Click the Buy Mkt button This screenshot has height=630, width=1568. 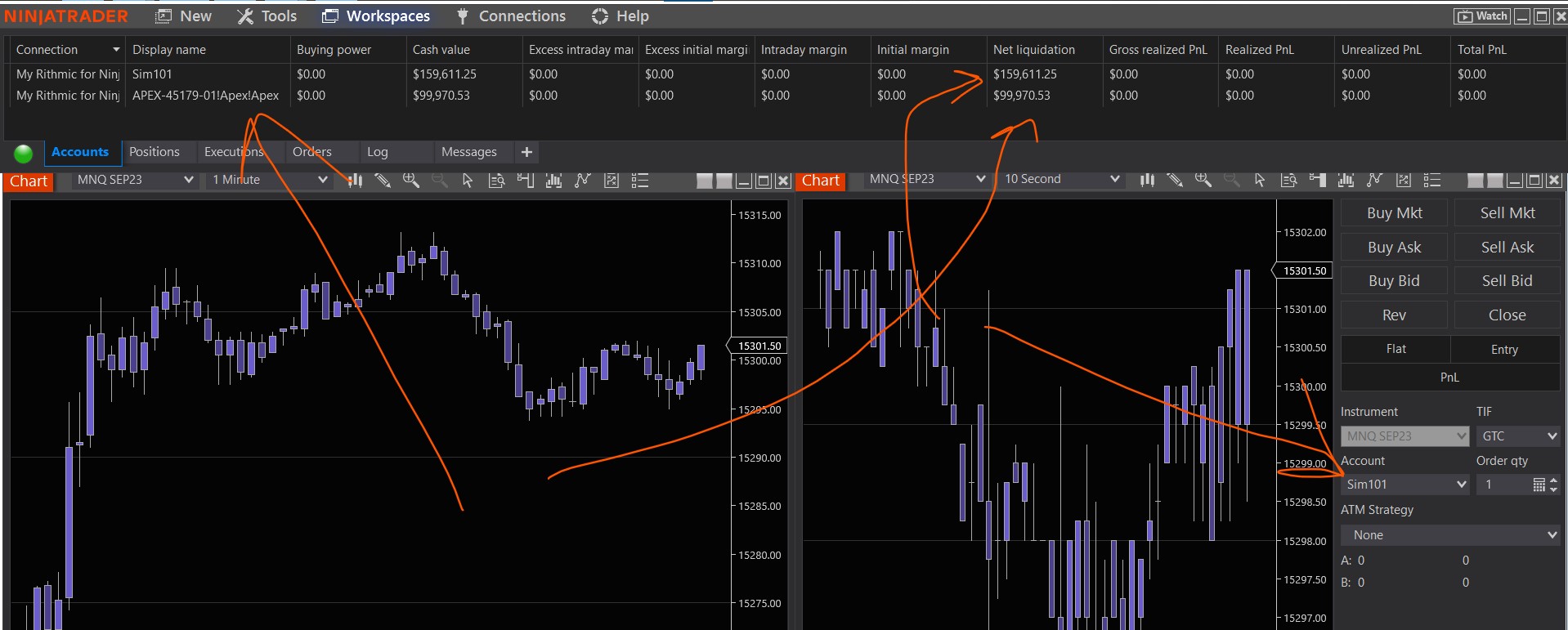pos(1395,213)
